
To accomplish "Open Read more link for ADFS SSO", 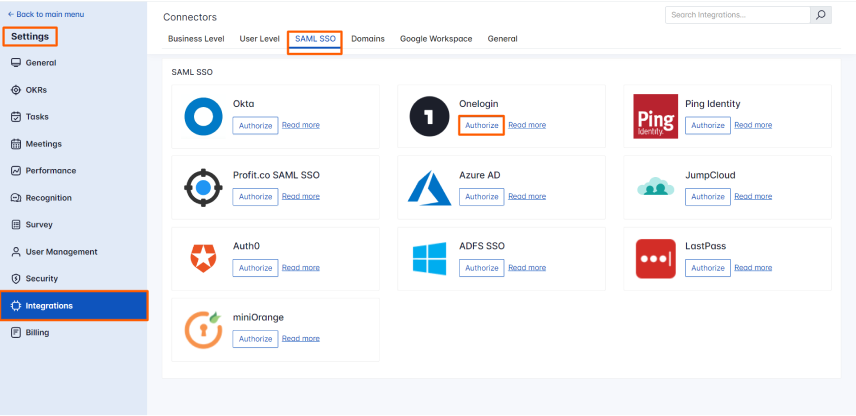I will [x=527, y=268].
